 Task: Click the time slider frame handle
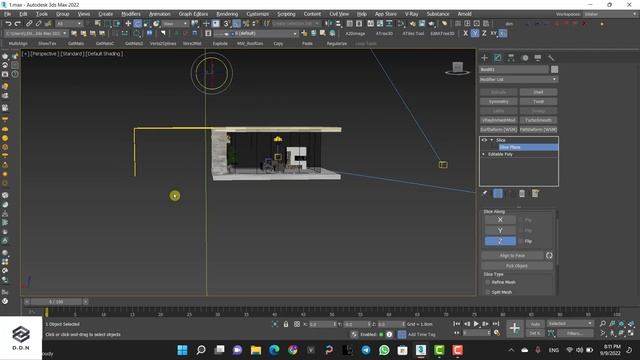(56, 302)
